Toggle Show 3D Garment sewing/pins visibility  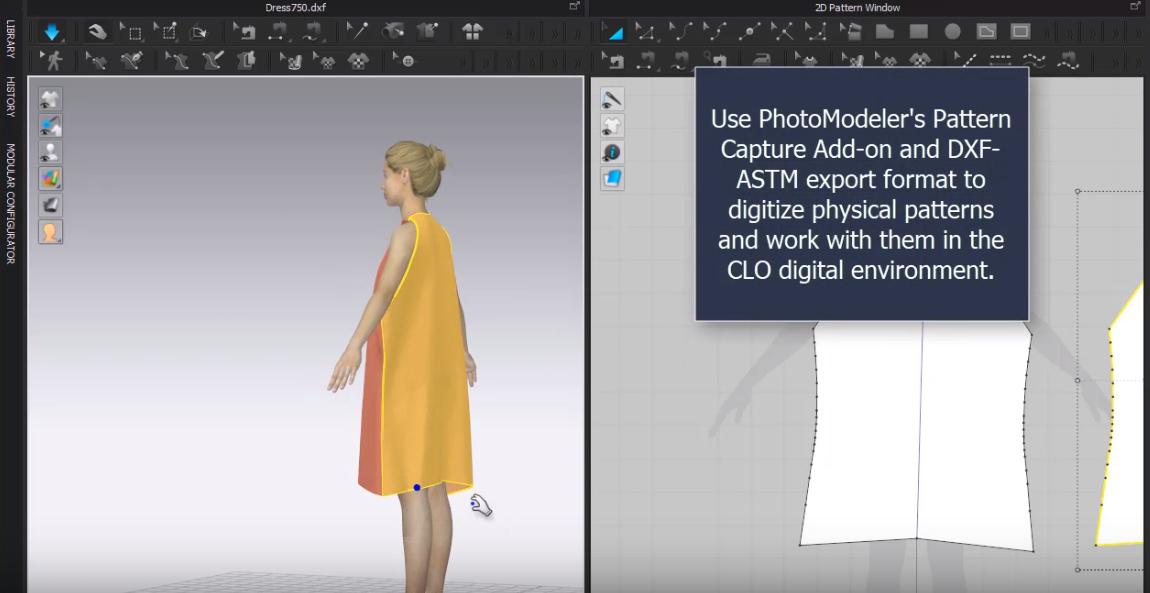[51, 125]
